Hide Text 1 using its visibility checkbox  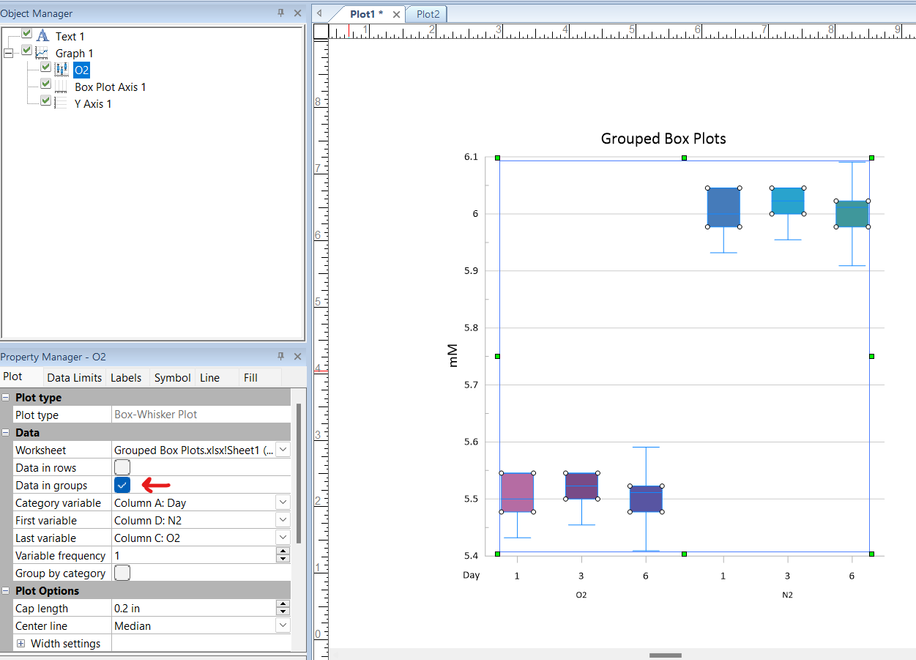click(x=27, y=35)
